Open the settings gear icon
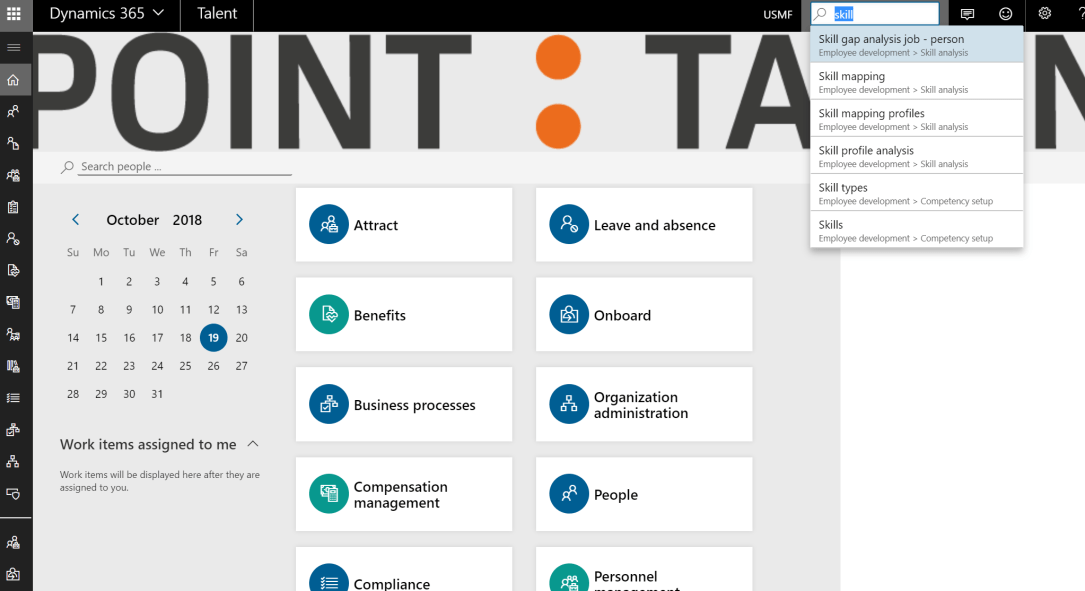Viewport: 1085px width, 591px height. tap(1045, 14)
